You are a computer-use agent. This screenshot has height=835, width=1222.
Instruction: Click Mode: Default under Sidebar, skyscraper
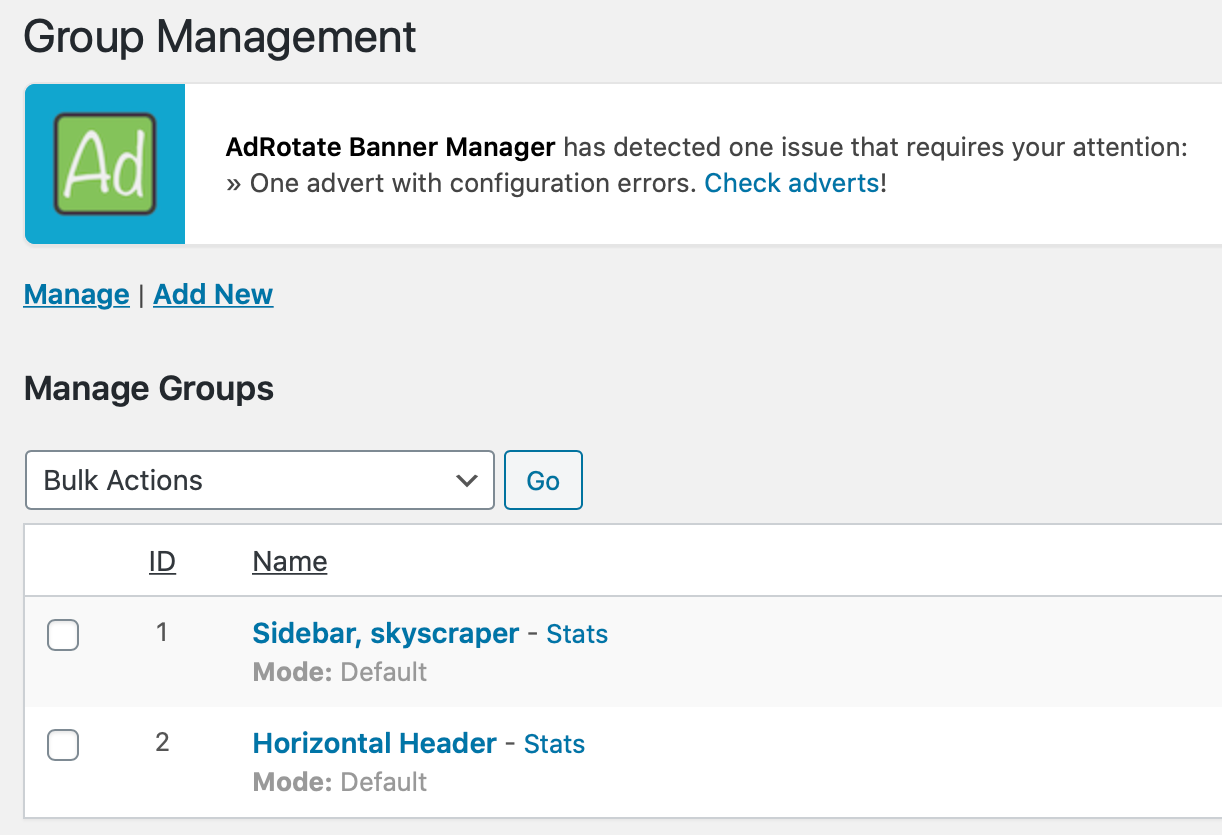point(340,671)
